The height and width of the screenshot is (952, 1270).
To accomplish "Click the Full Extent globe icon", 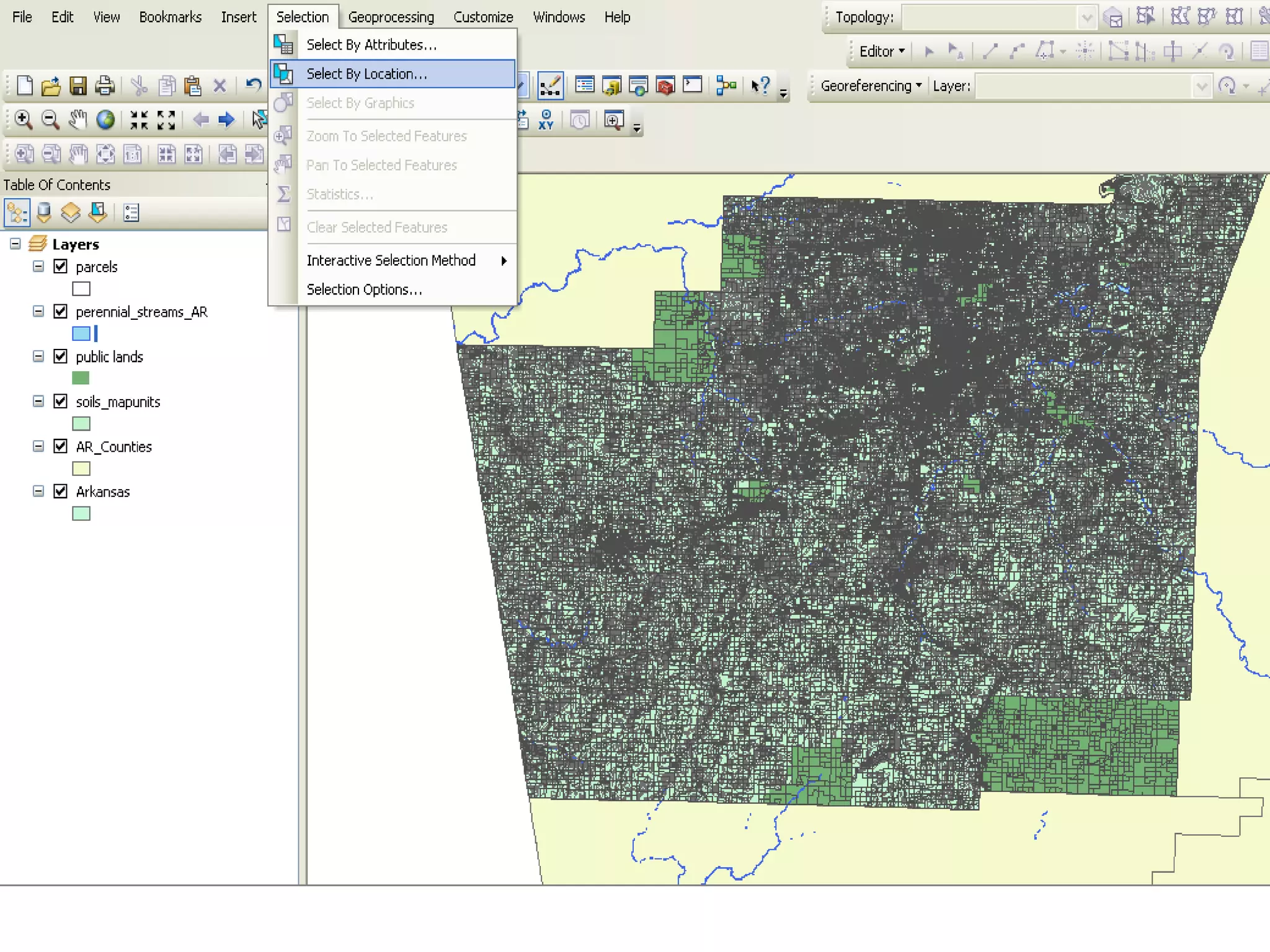I will pyautogui.click(x=105, y=120).
